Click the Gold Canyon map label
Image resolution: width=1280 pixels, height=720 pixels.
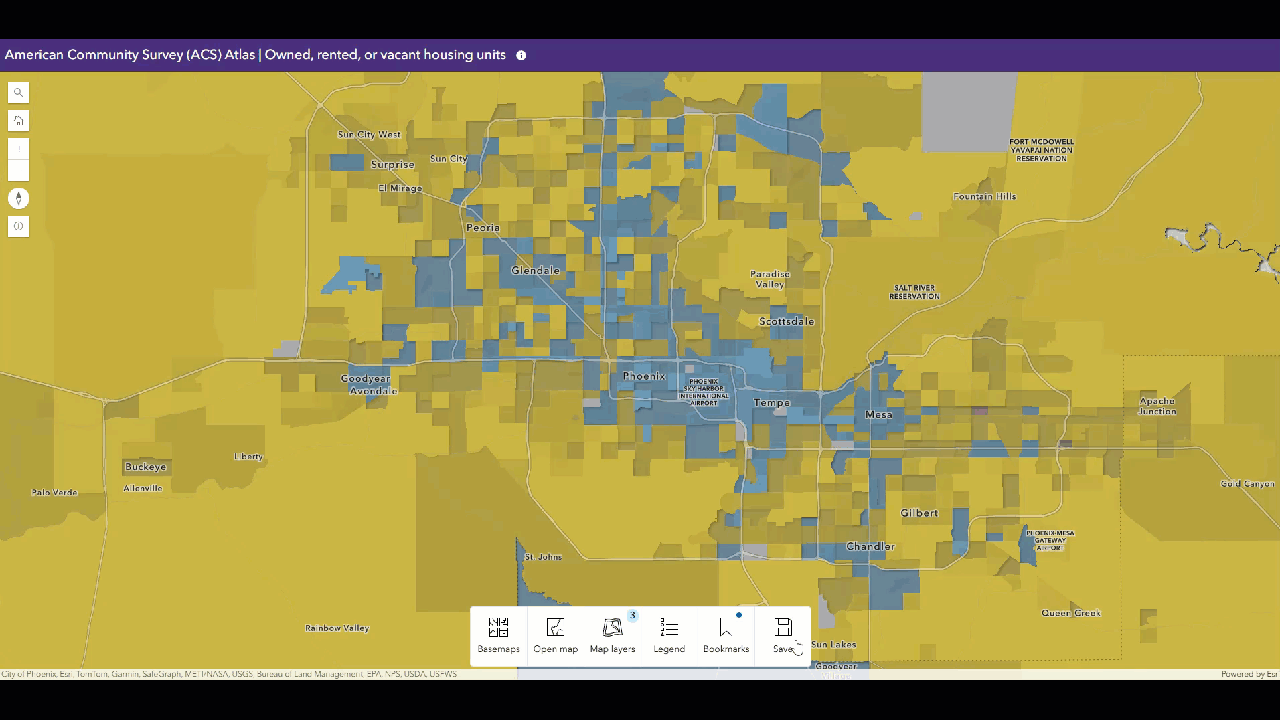(x=1247, y=484)
